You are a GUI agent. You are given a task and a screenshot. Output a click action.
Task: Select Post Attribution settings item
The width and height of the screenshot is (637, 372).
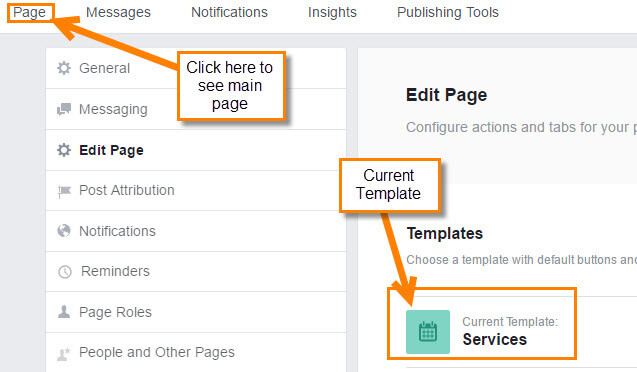196,190
